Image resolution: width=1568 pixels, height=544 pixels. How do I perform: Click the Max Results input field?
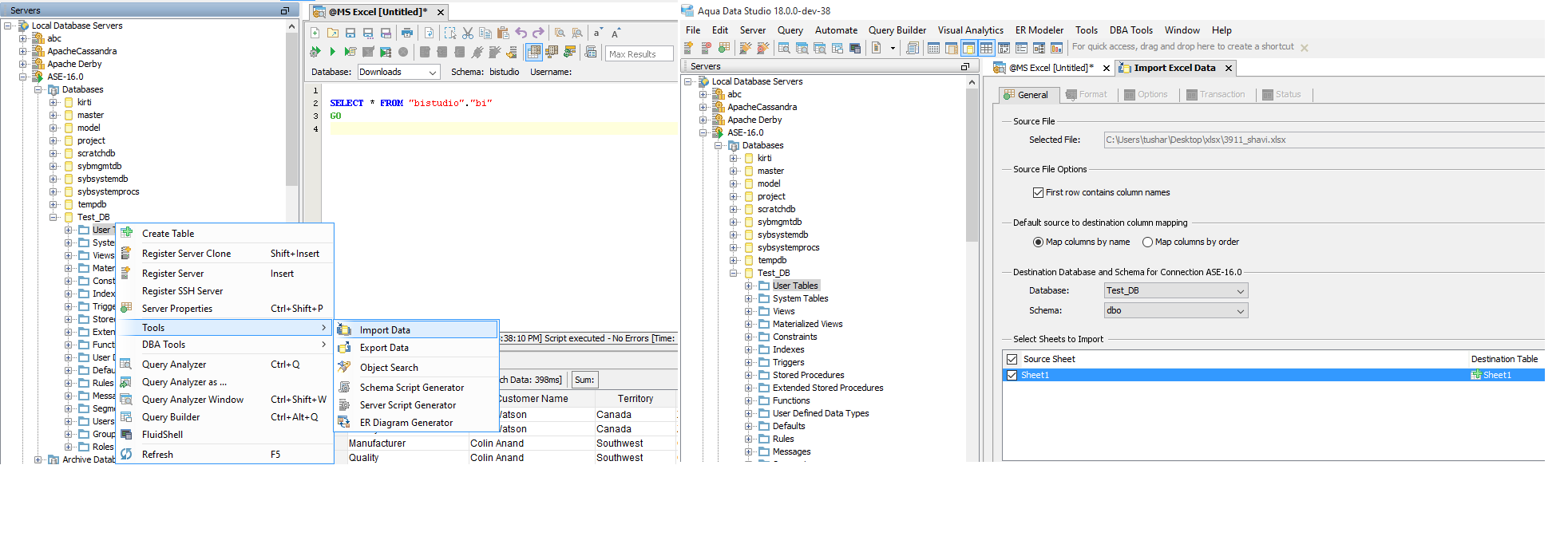[639, 54]
